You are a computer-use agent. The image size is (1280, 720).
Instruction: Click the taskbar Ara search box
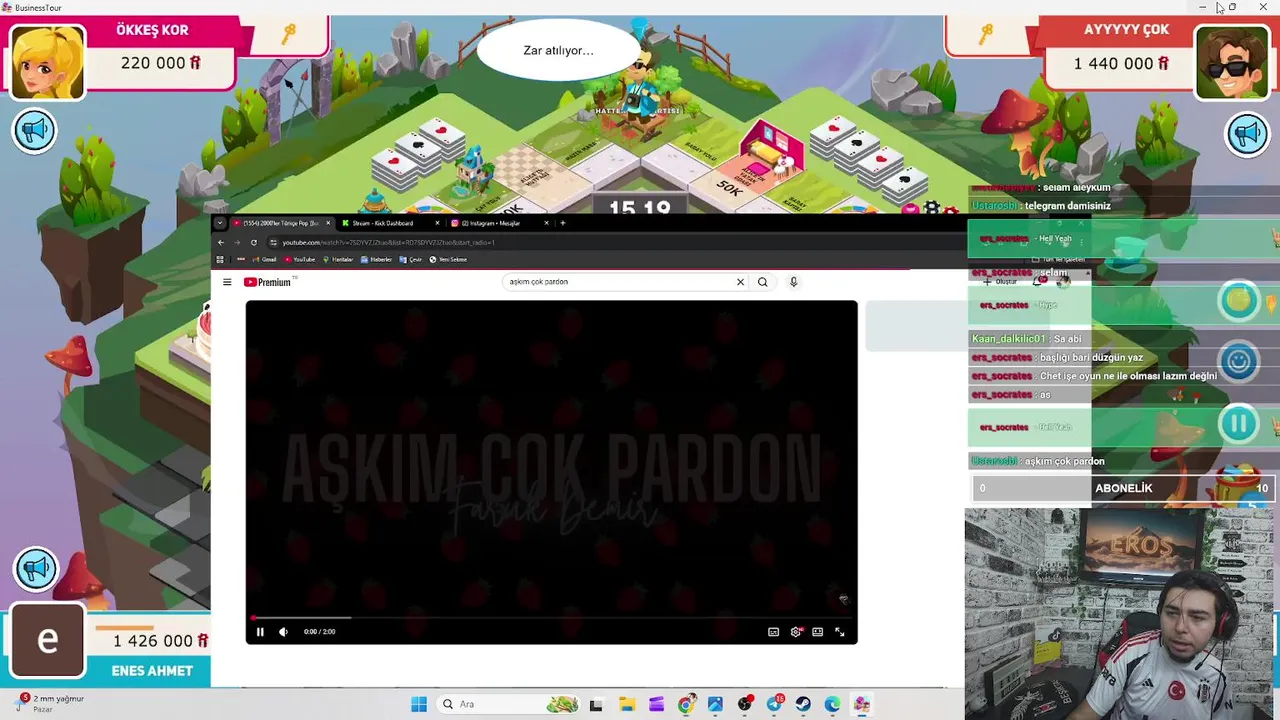[510, 704]
